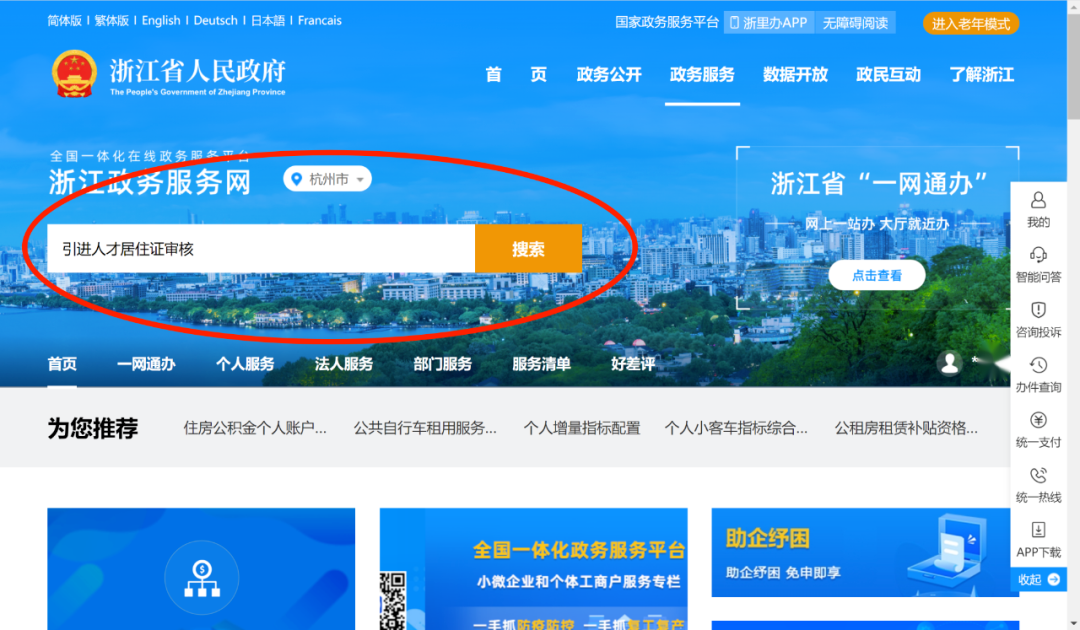Viewport: 1080px width, 630px height.
Task: Click the 点击查看 button
Action: click(x=876, y=276)
